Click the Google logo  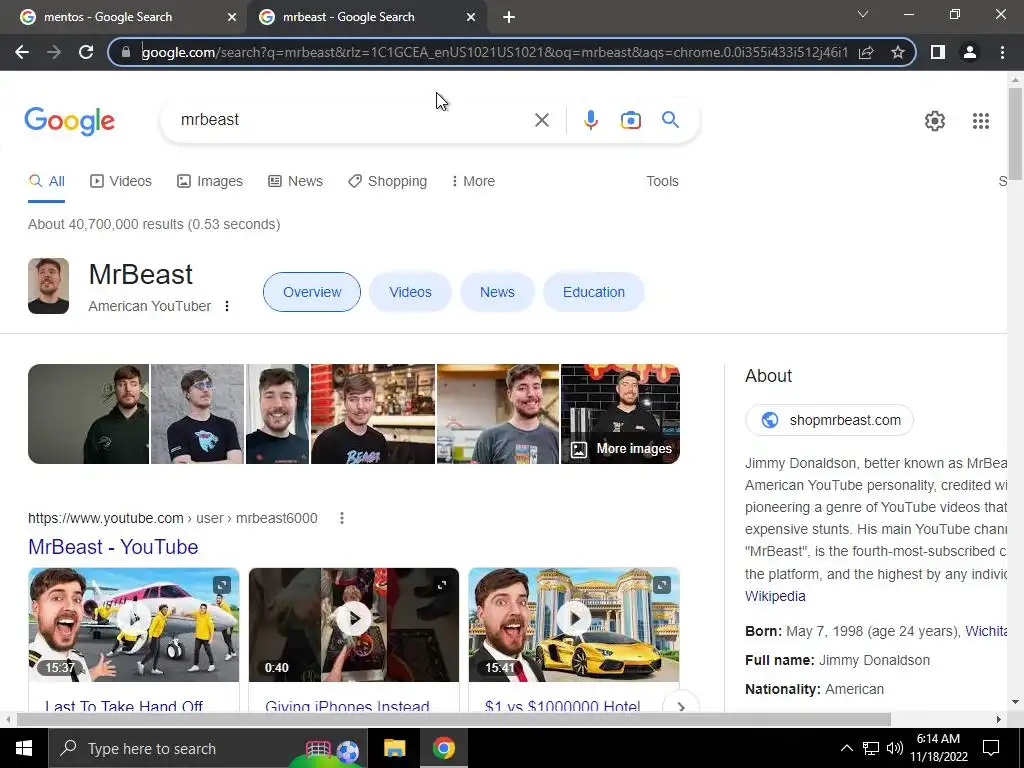coord(69,121)
